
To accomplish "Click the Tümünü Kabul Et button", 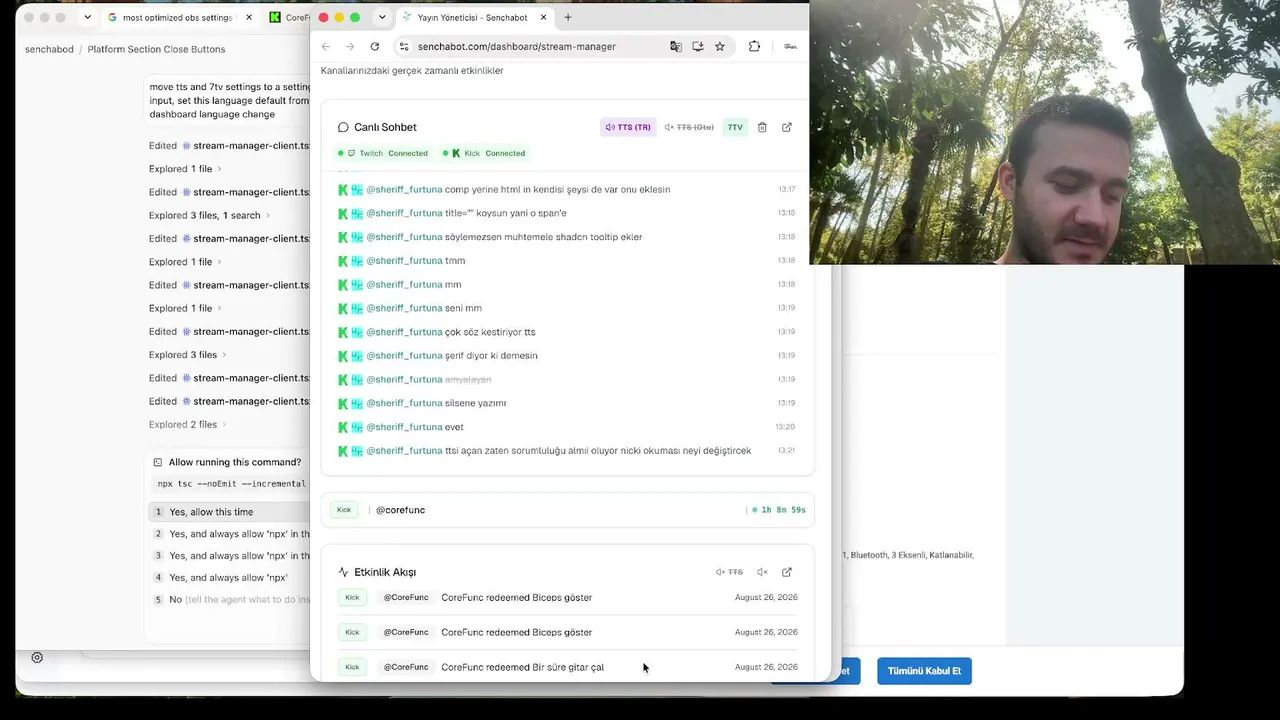I will [x=924, y=671].
